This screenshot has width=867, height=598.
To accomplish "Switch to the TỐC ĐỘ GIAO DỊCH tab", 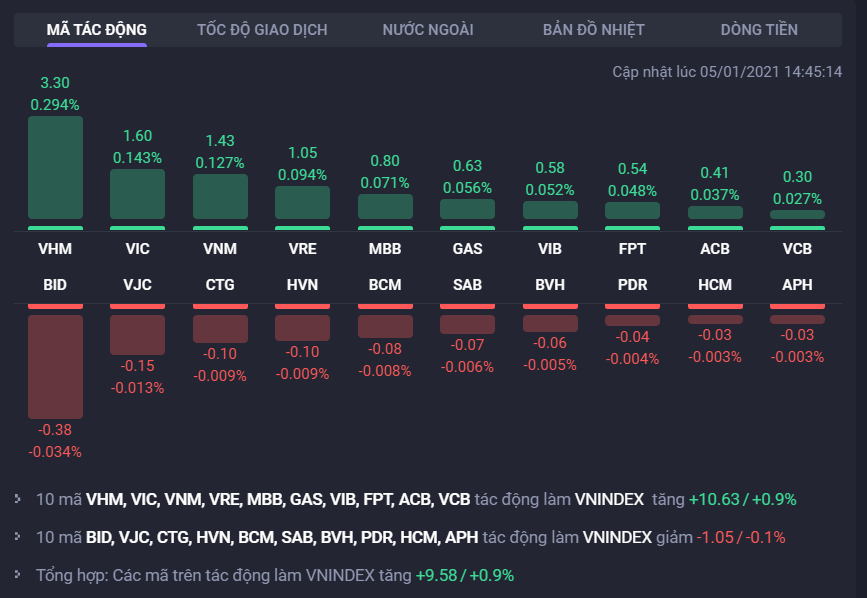I will tap(262, 30).
